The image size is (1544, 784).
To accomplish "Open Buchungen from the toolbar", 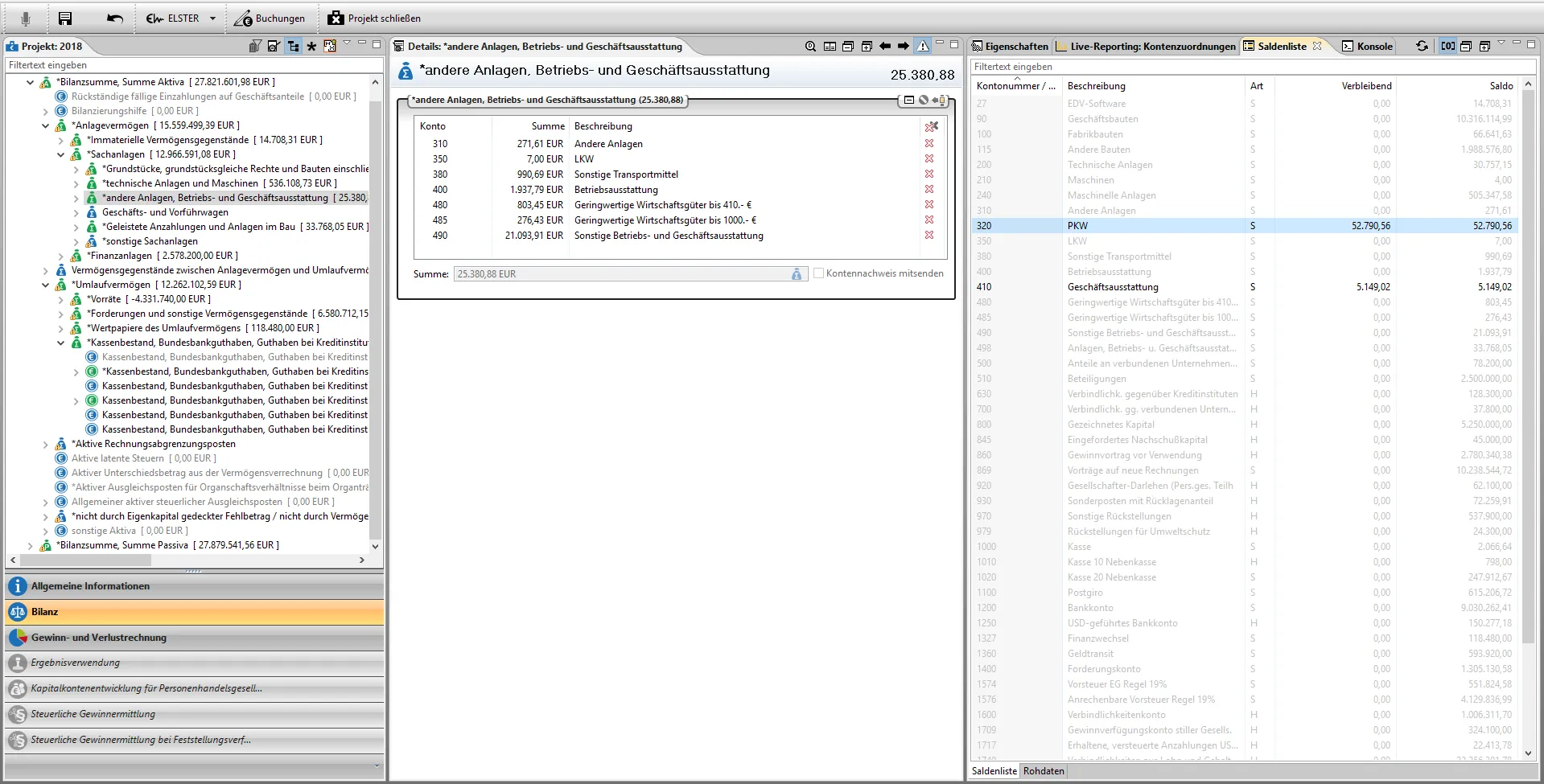I will pos(270,18).
